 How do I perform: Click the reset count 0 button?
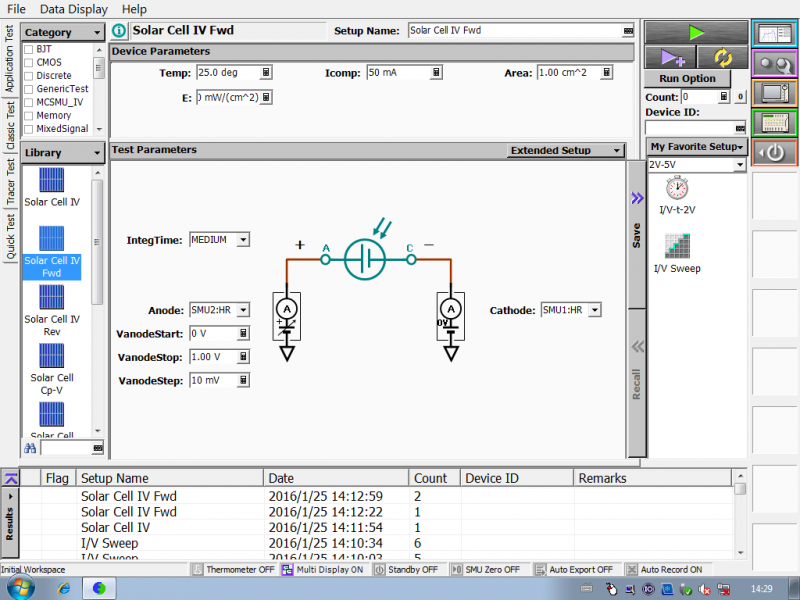pyautogui.click(x=740, y=96)
